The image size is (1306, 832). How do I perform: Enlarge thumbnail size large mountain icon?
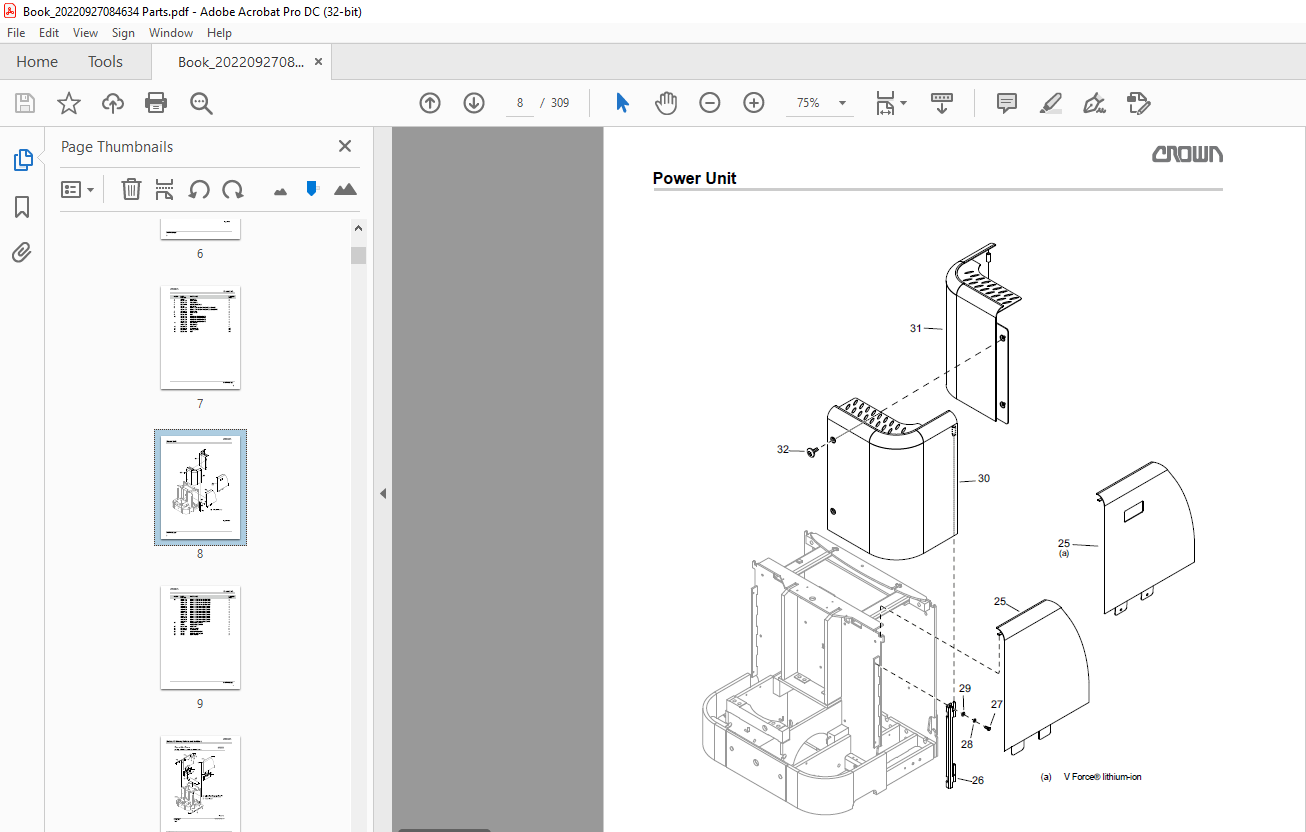tap(345, 189)
